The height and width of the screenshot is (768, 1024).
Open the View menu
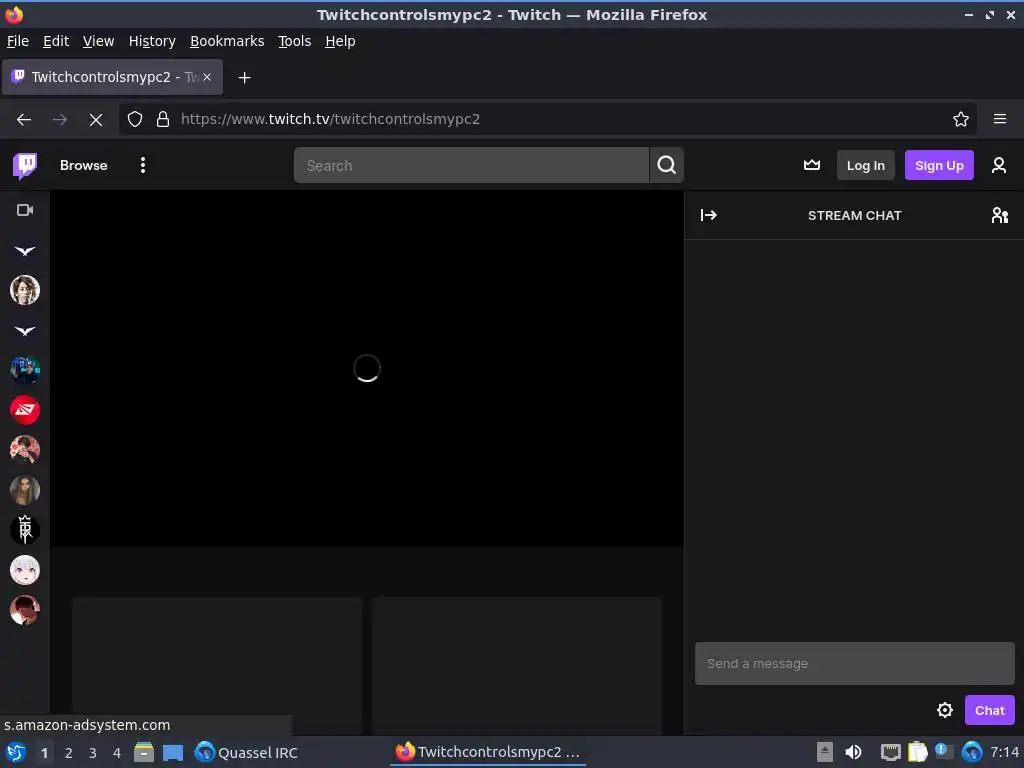pyautogui.click(x=98, y=41)
